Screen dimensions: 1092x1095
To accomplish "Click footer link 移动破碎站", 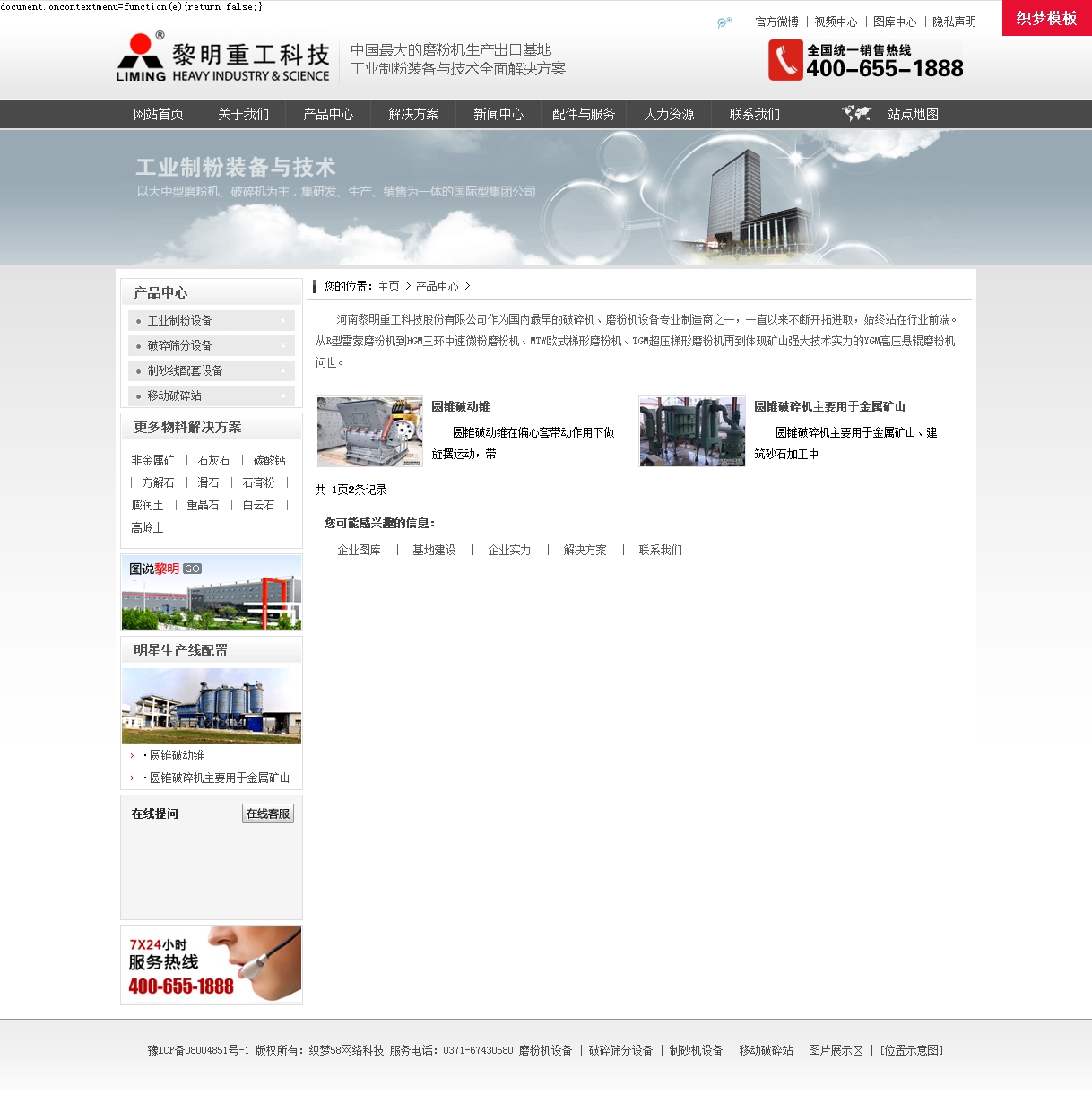I will pos(766,1050).
